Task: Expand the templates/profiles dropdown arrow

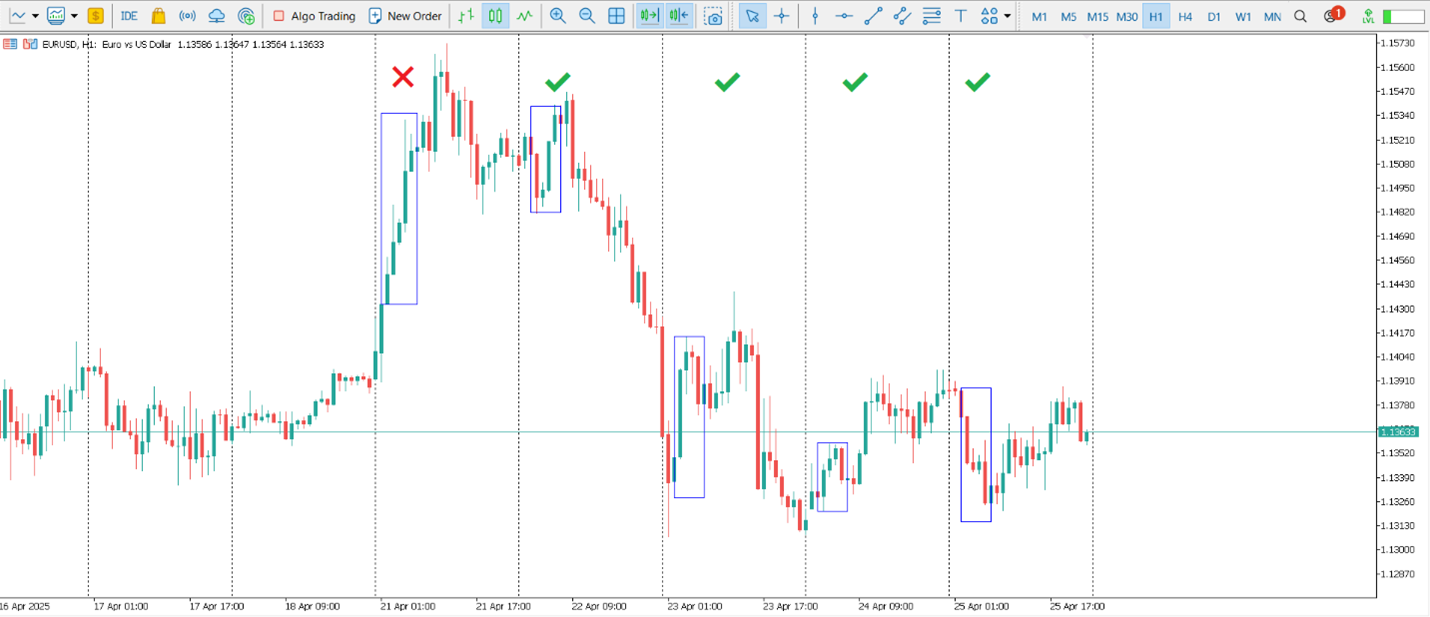Action: 74,16
